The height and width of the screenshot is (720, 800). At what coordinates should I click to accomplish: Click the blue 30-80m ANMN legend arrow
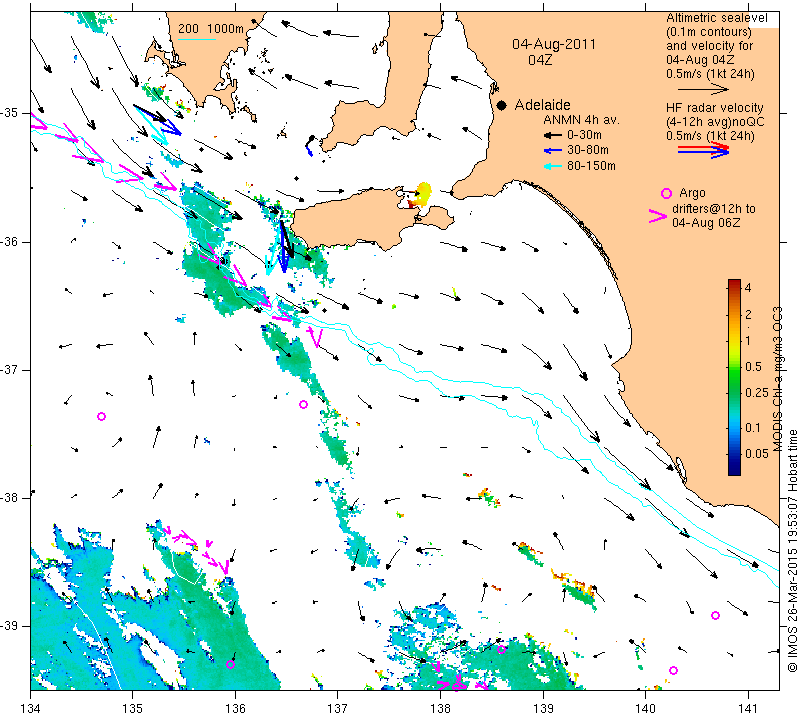pyautogui.click(x=552, y=151)
